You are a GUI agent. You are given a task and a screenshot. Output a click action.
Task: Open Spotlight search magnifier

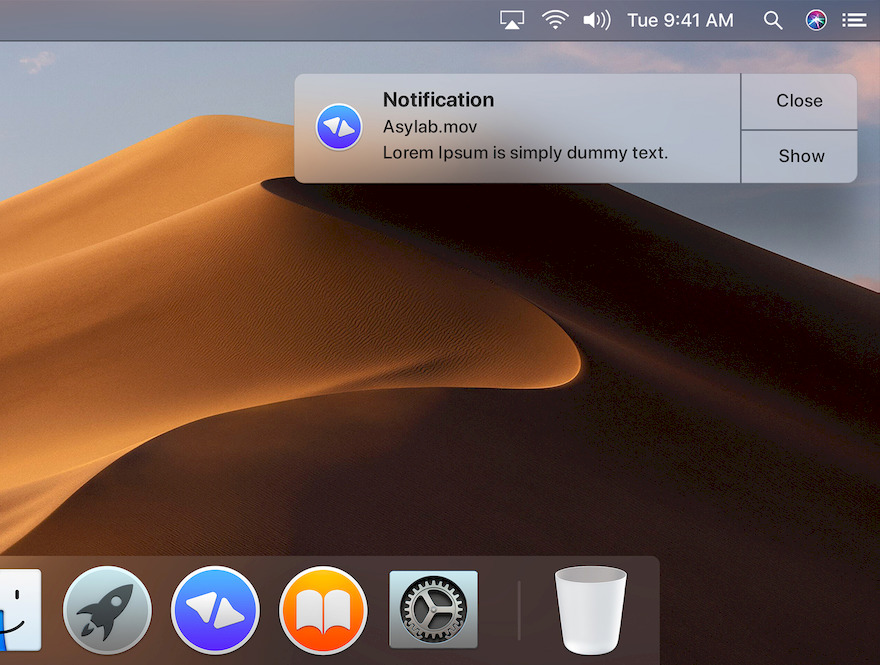point(773,21)
